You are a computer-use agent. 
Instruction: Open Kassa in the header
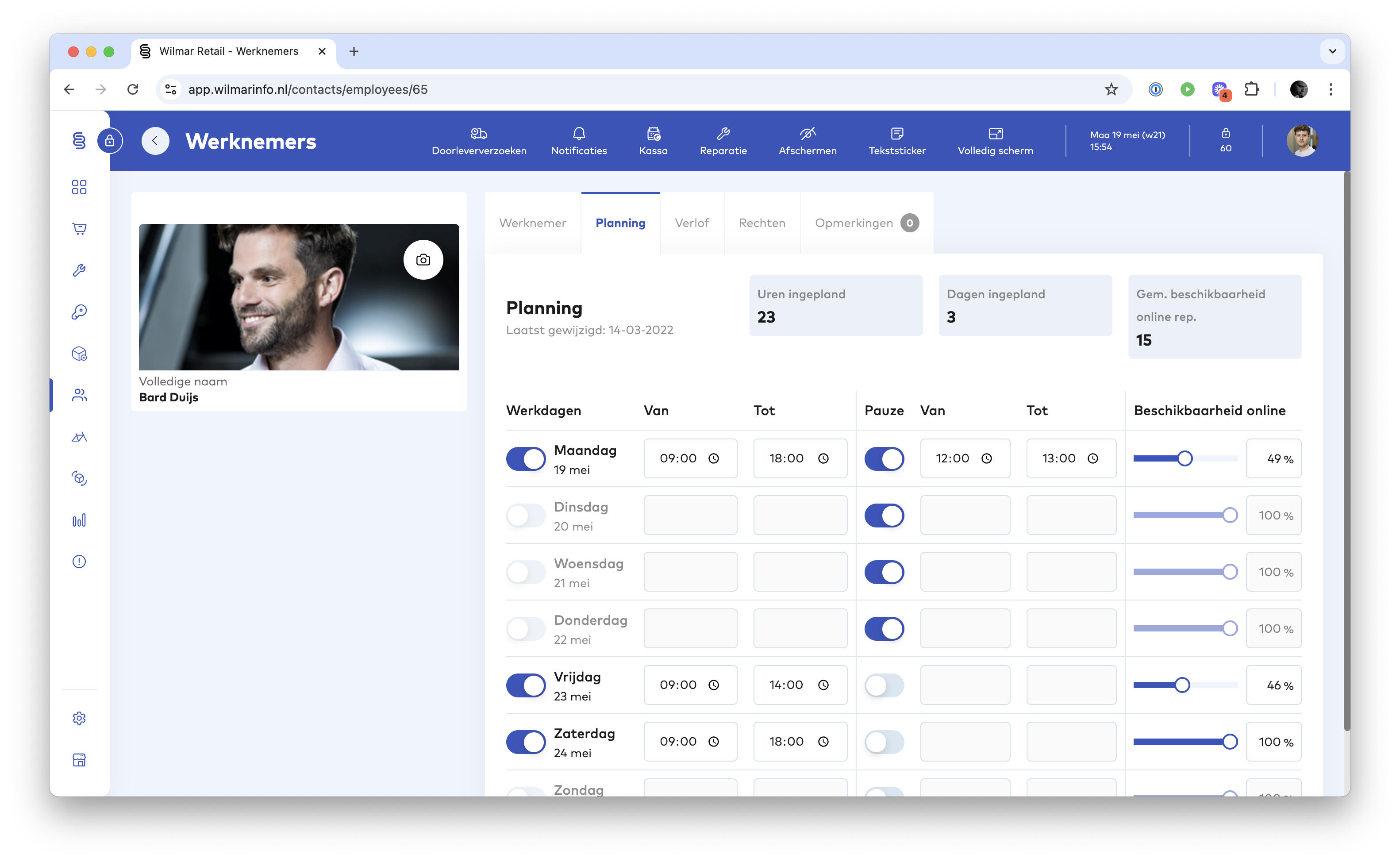653,141
